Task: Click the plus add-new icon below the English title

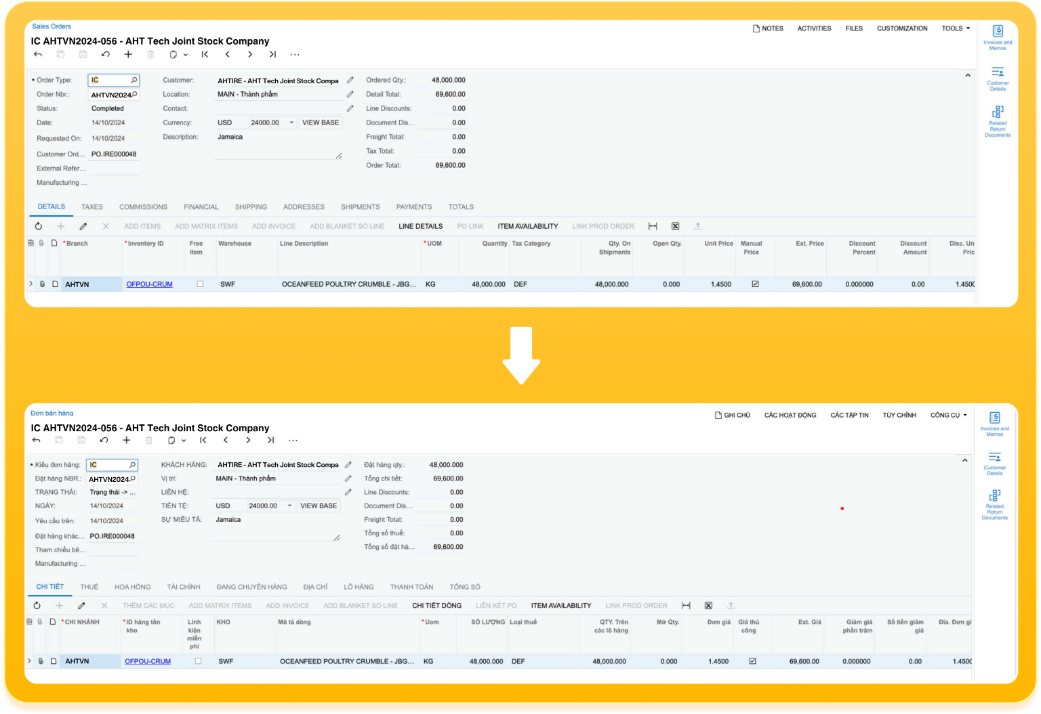Action: click(x=128, y=54)
